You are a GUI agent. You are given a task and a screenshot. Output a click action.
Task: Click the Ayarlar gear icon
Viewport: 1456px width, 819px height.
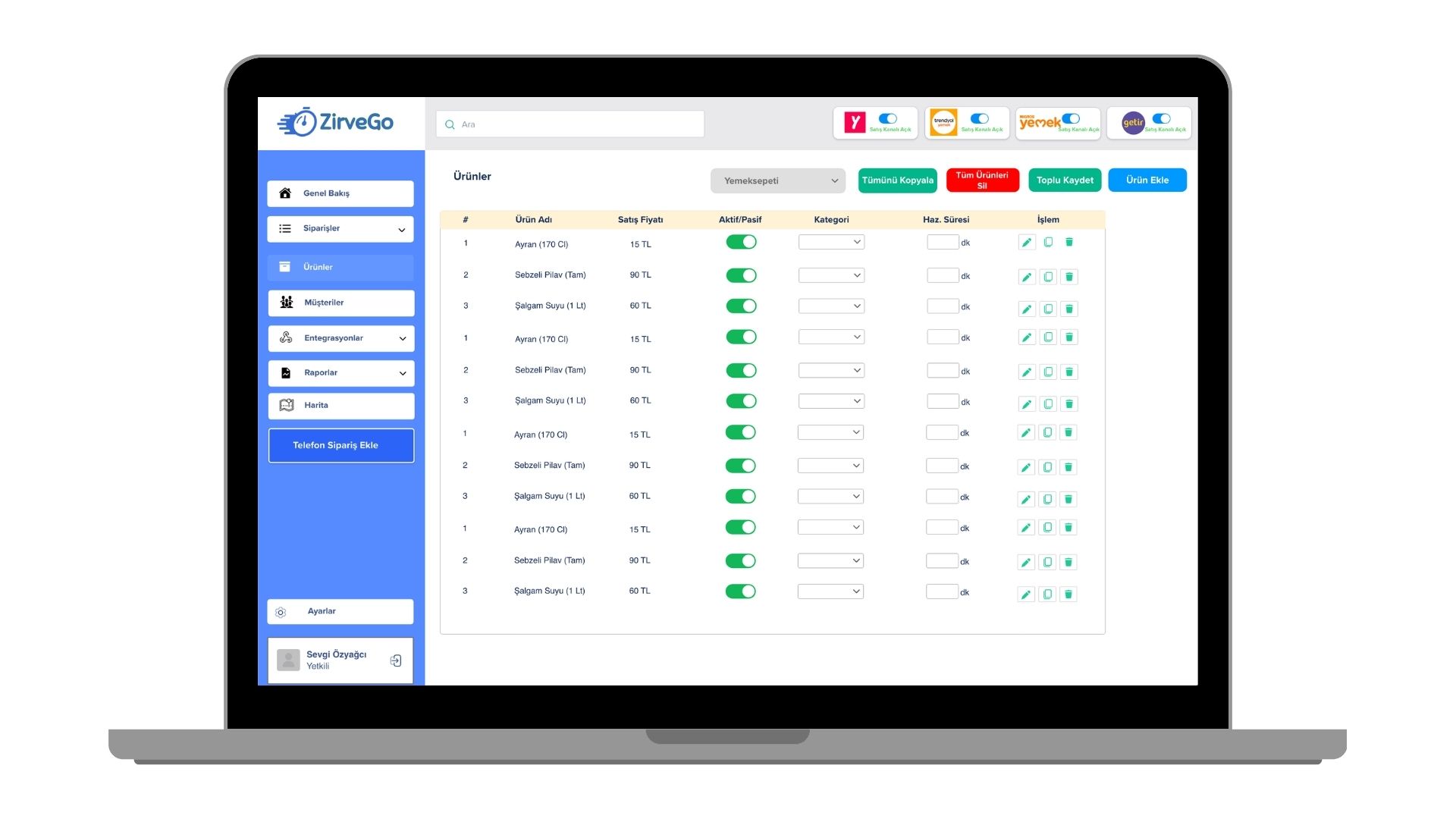281,612
